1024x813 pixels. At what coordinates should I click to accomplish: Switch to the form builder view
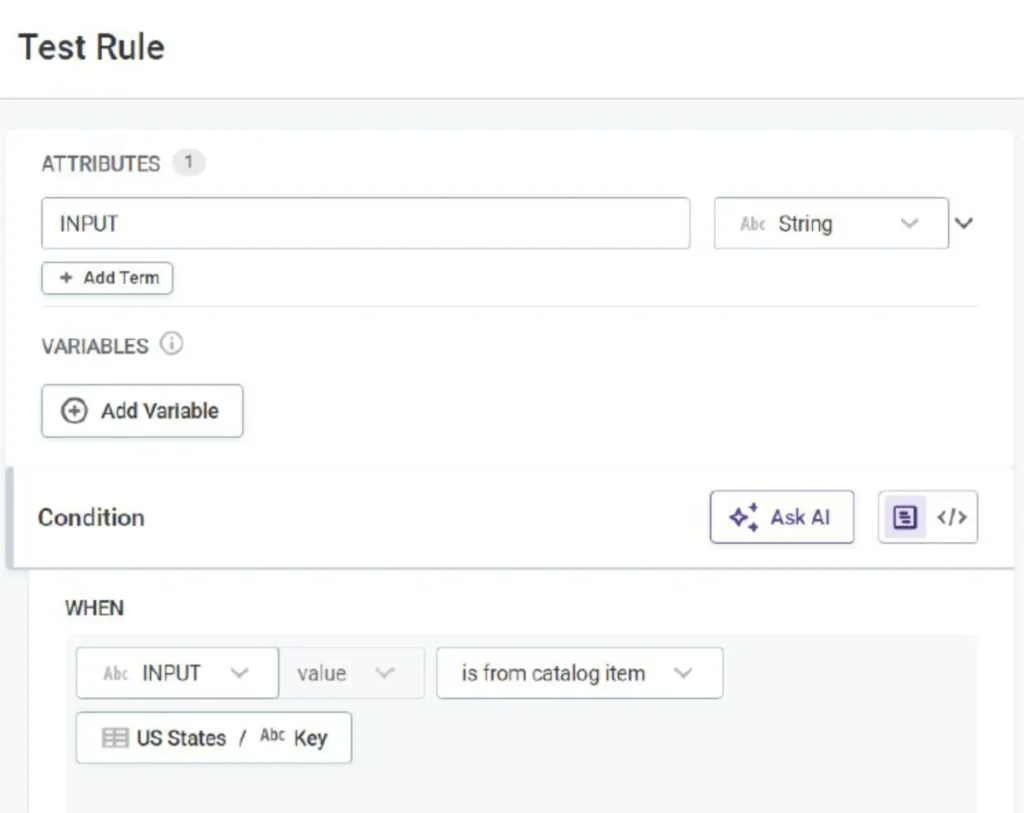point(904,517)
